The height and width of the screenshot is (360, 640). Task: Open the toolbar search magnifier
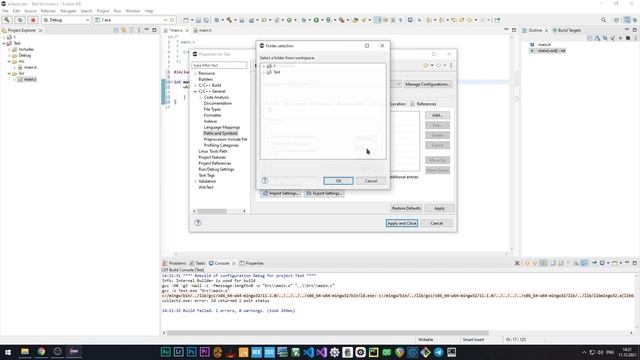click(603, 20)
